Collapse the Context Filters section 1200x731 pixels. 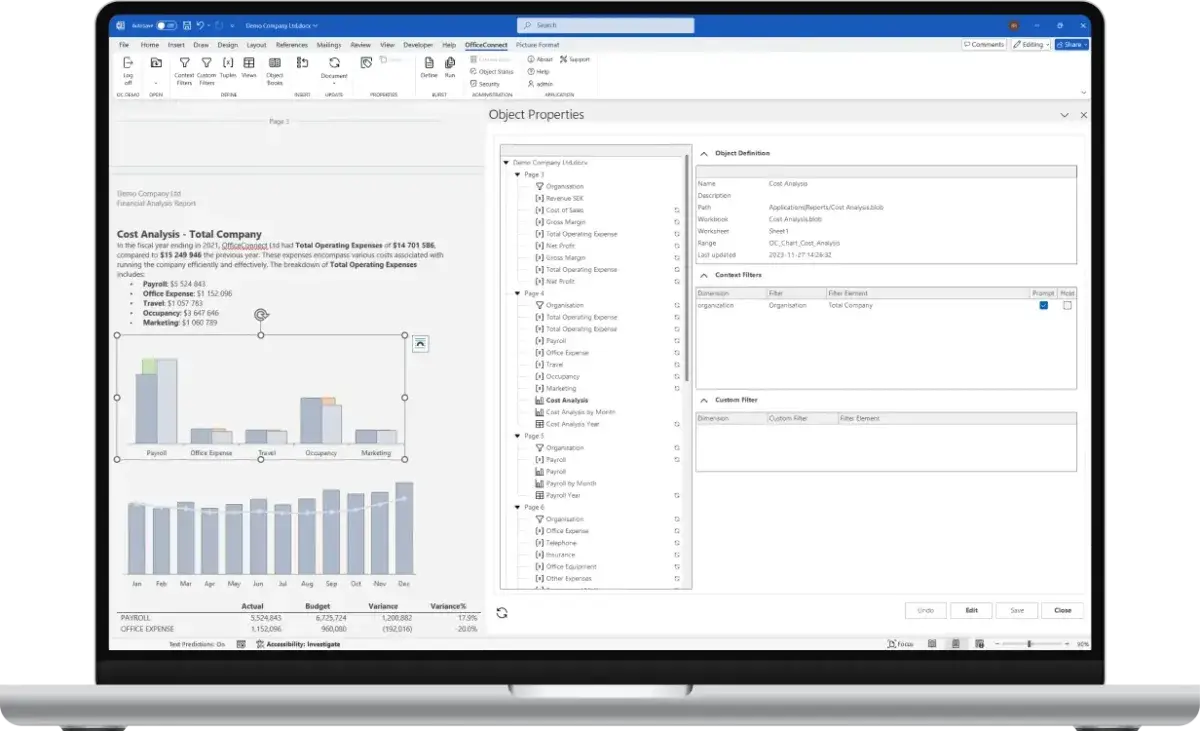[x=705, y=274]
